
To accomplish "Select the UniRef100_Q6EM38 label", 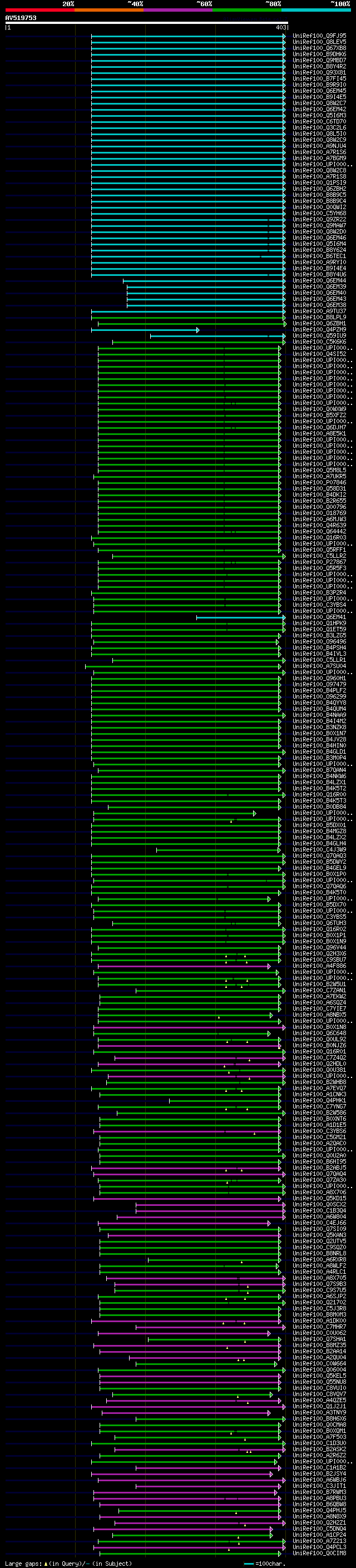I will coord(319,305).
